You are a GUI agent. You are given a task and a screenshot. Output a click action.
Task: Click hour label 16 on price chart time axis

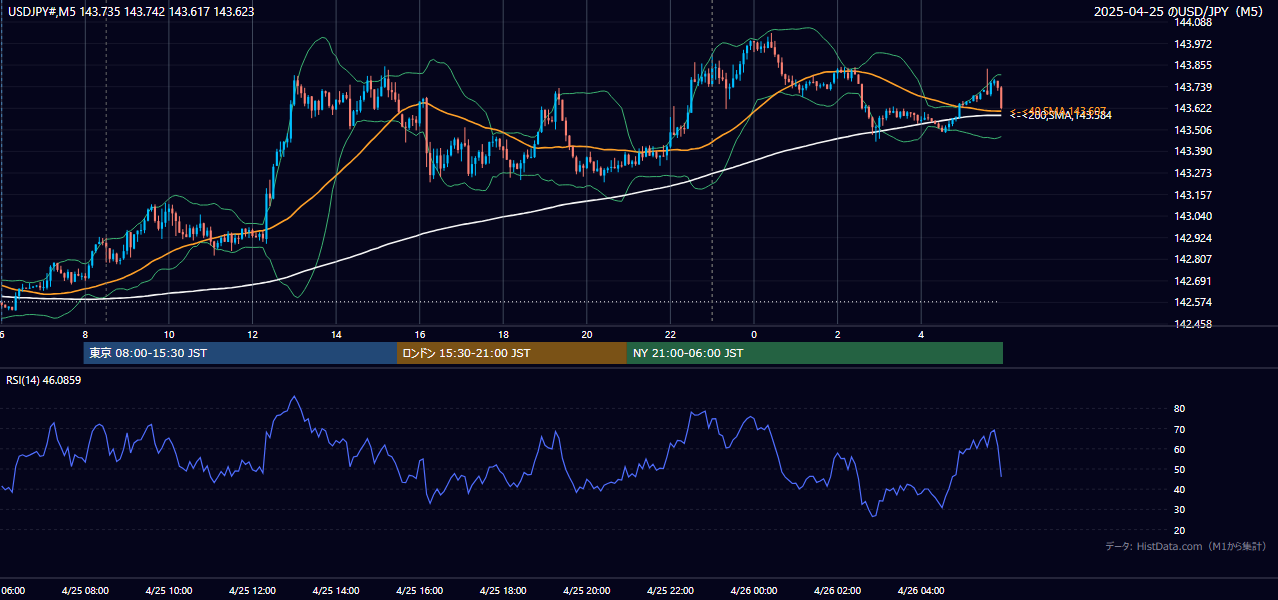420,334
